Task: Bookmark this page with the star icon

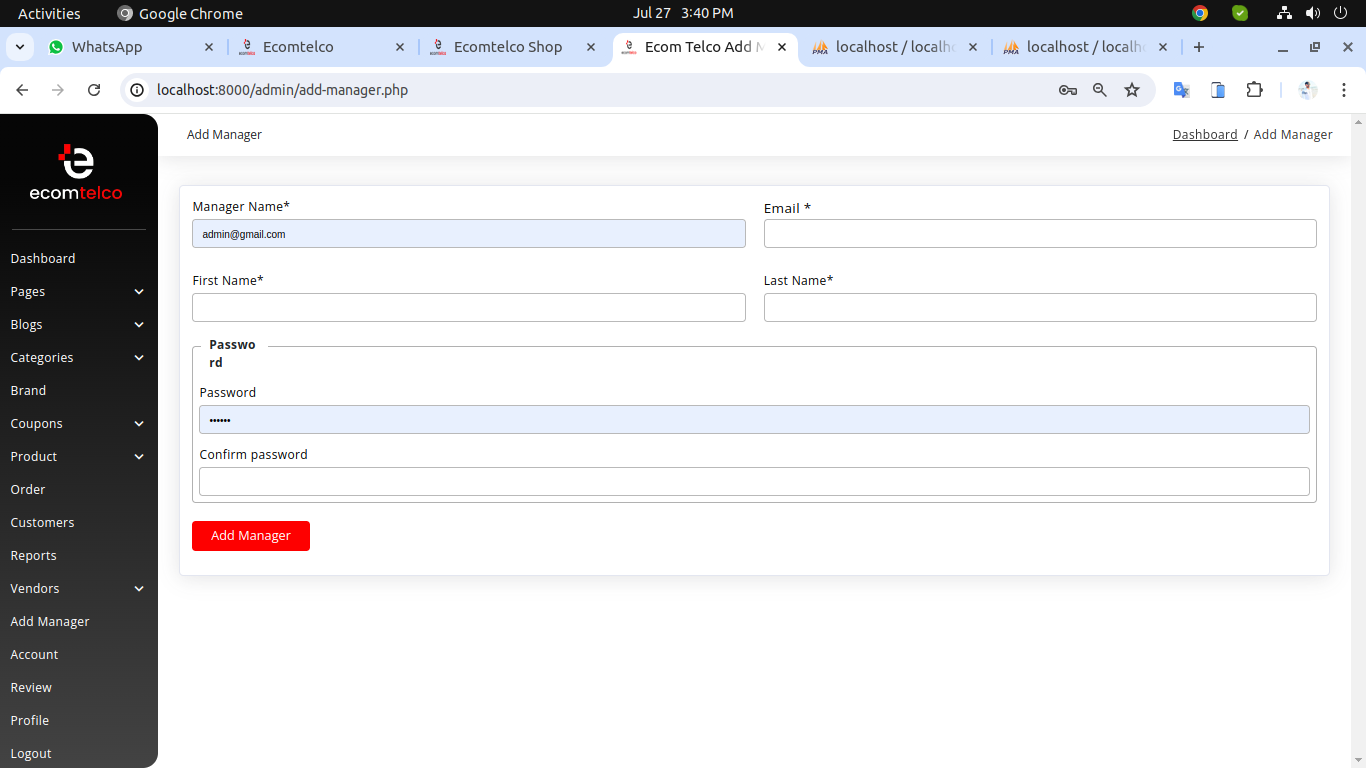Action: 1132,90
